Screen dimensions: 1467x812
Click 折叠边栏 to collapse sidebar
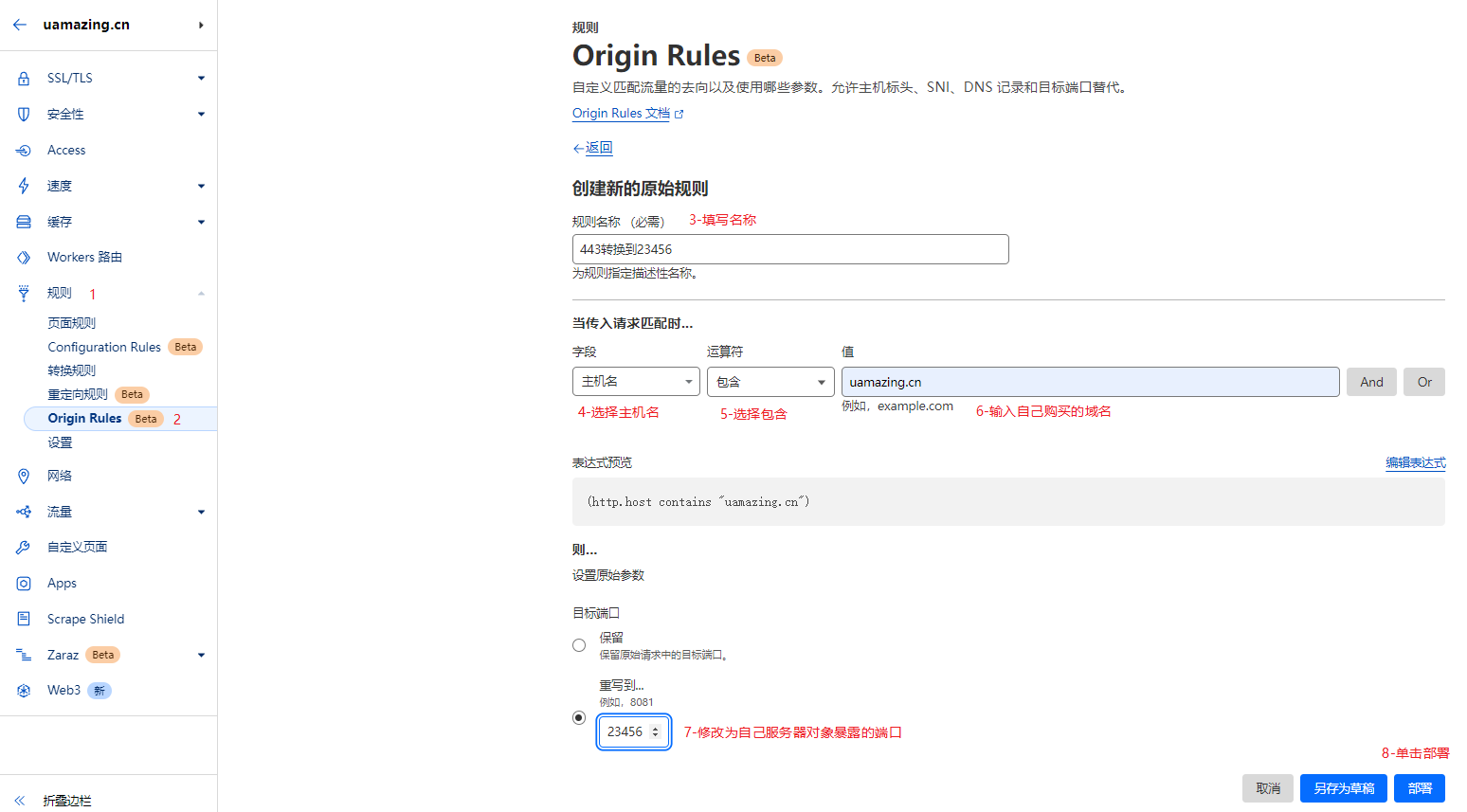[67, 801]
